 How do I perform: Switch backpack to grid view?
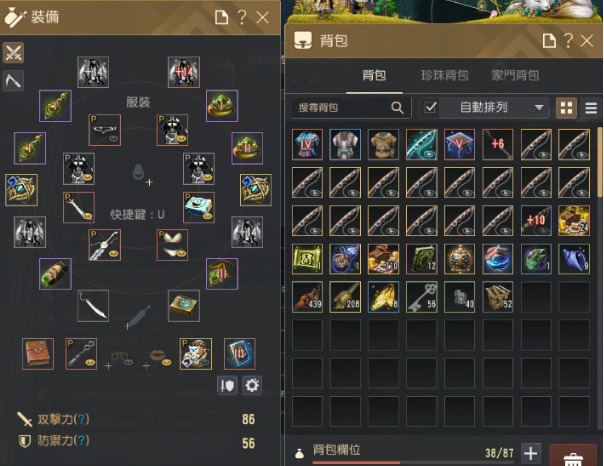(566, 108)
